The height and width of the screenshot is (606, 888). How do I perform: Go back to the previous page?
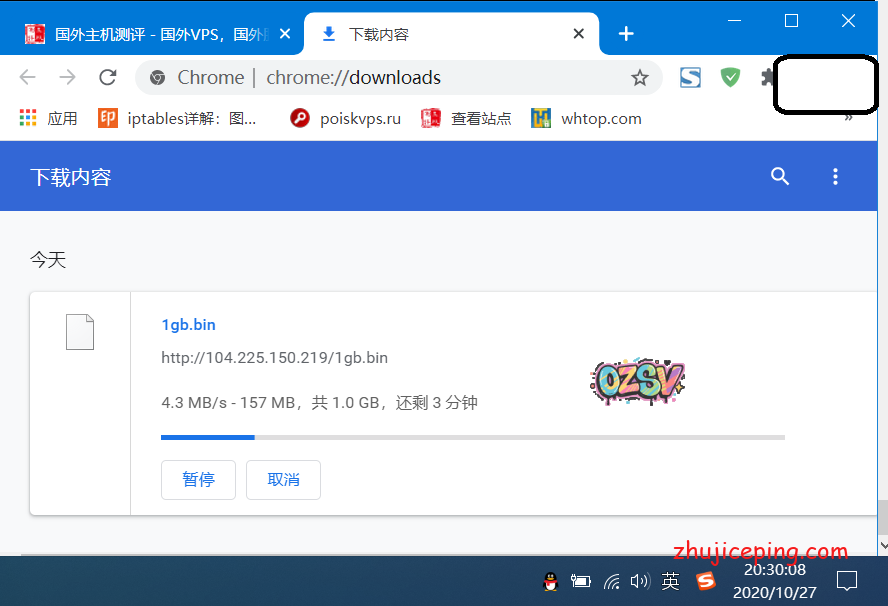click(27, 78)
